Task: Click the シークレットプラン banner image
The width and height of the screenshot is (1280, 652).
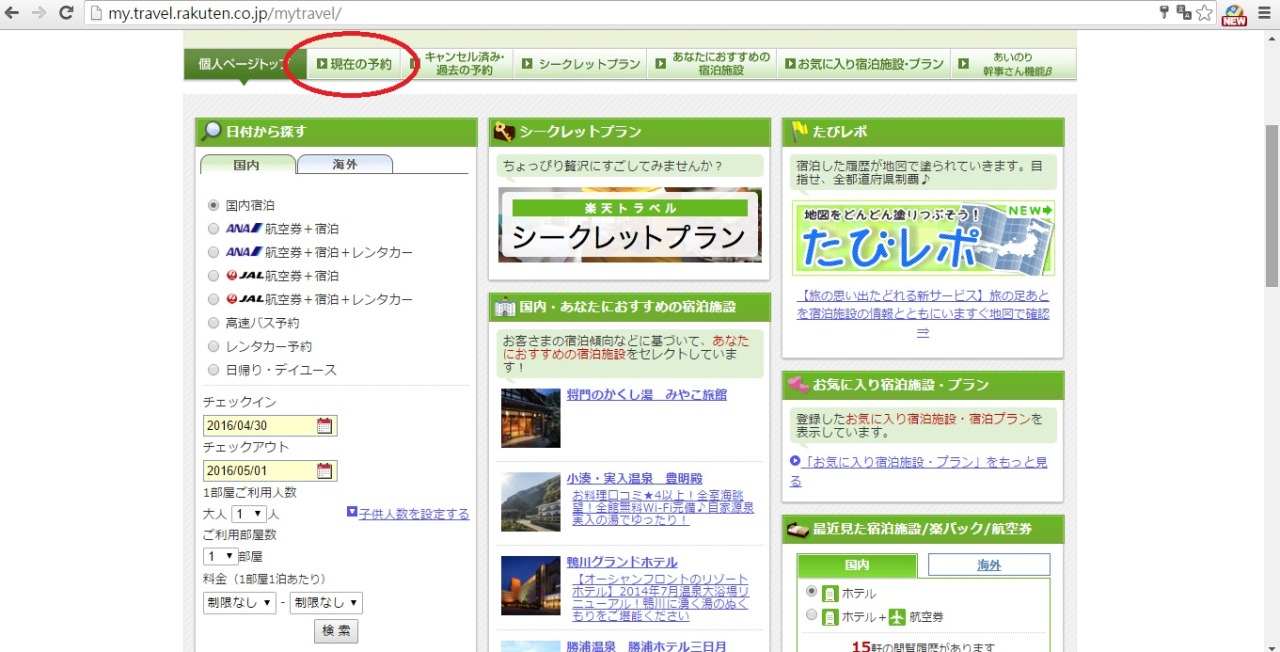Action: click(x=630, y=225)
